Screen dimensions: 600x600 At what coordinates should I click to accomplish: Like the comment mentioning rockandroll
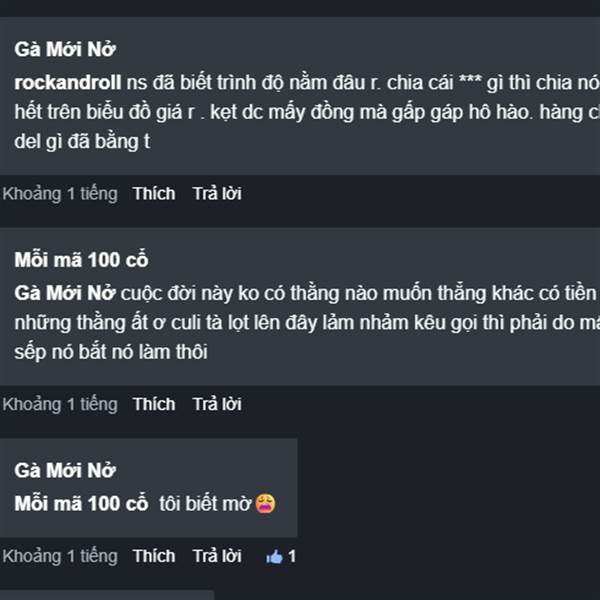click(153, 193)
